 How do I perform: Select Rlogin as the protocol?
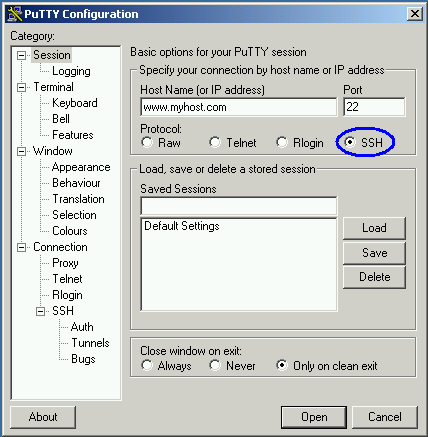[x=282, y=142]
